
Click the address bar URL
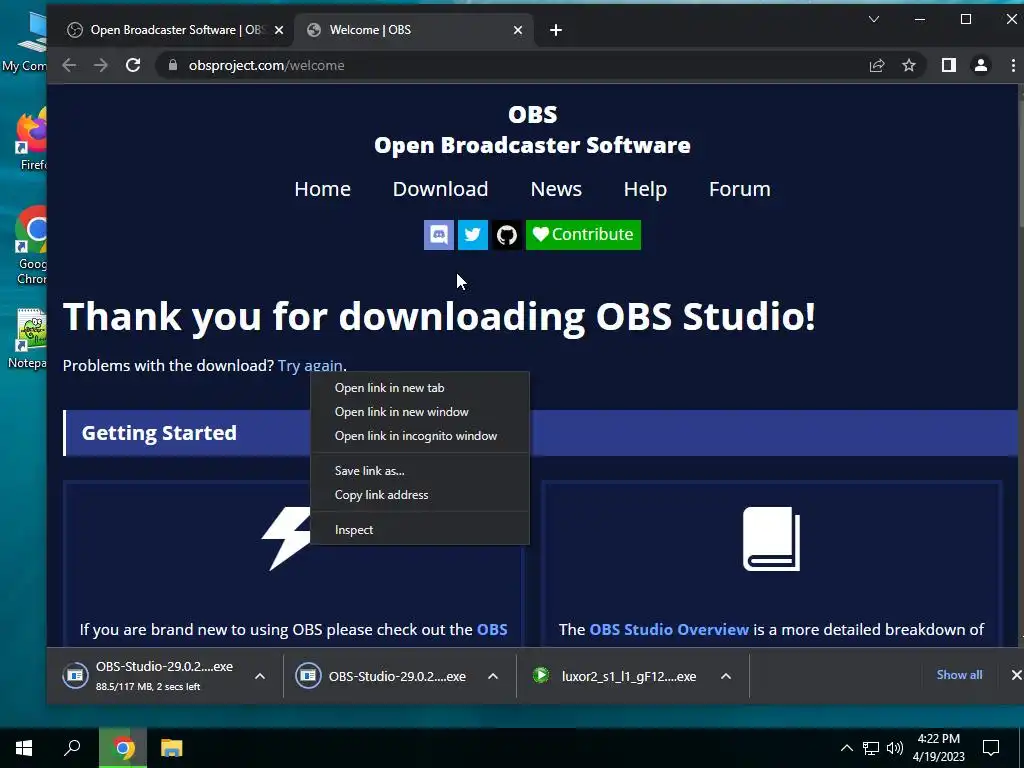266,65
